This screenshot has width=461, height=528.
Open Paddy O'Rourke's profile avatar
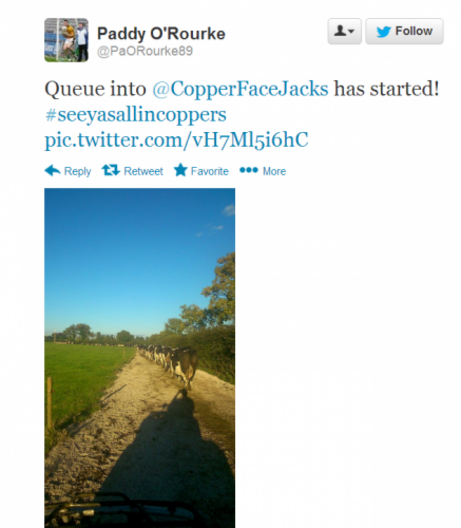pyautogui.click(x=66, y=40)
